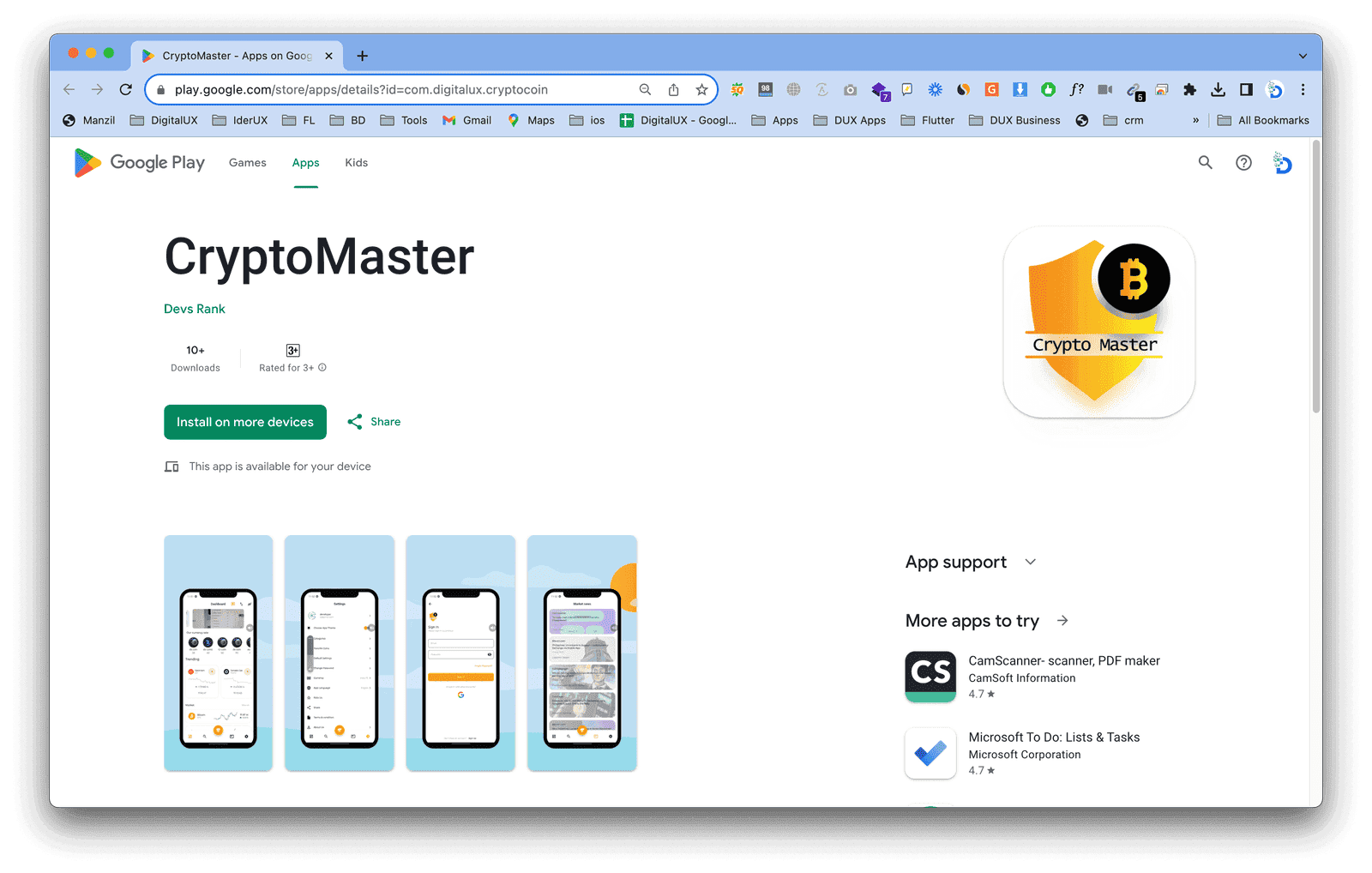Click the extensions puzzle piece icon

coord(1190,89)
